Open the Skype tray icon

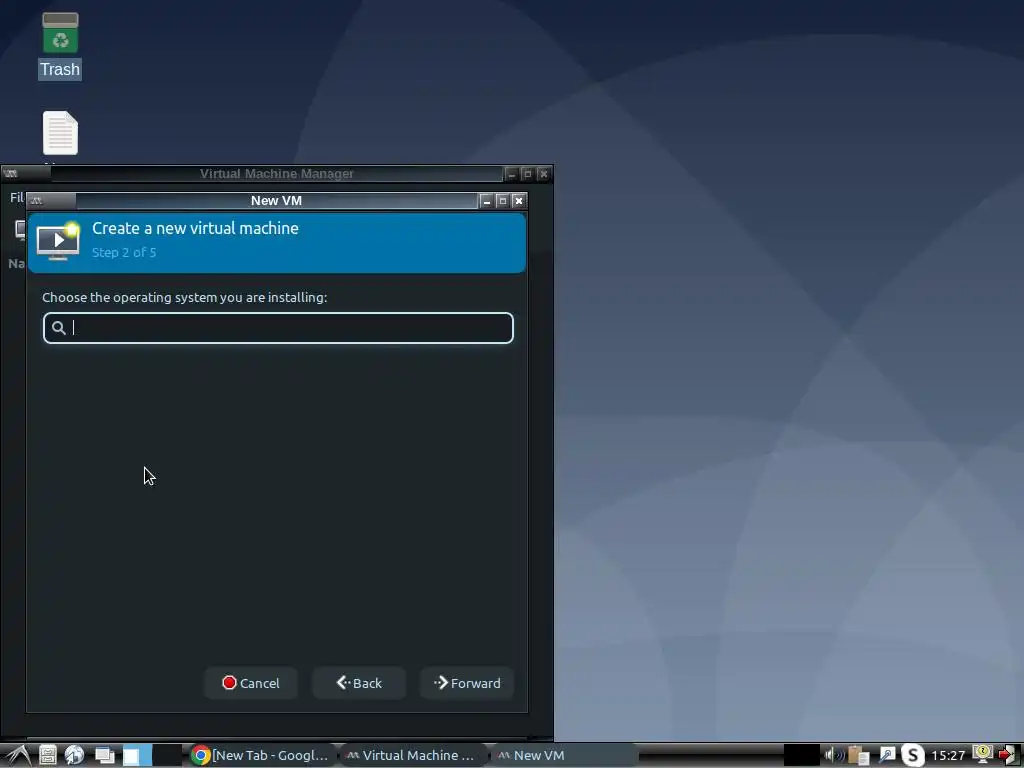913,755
